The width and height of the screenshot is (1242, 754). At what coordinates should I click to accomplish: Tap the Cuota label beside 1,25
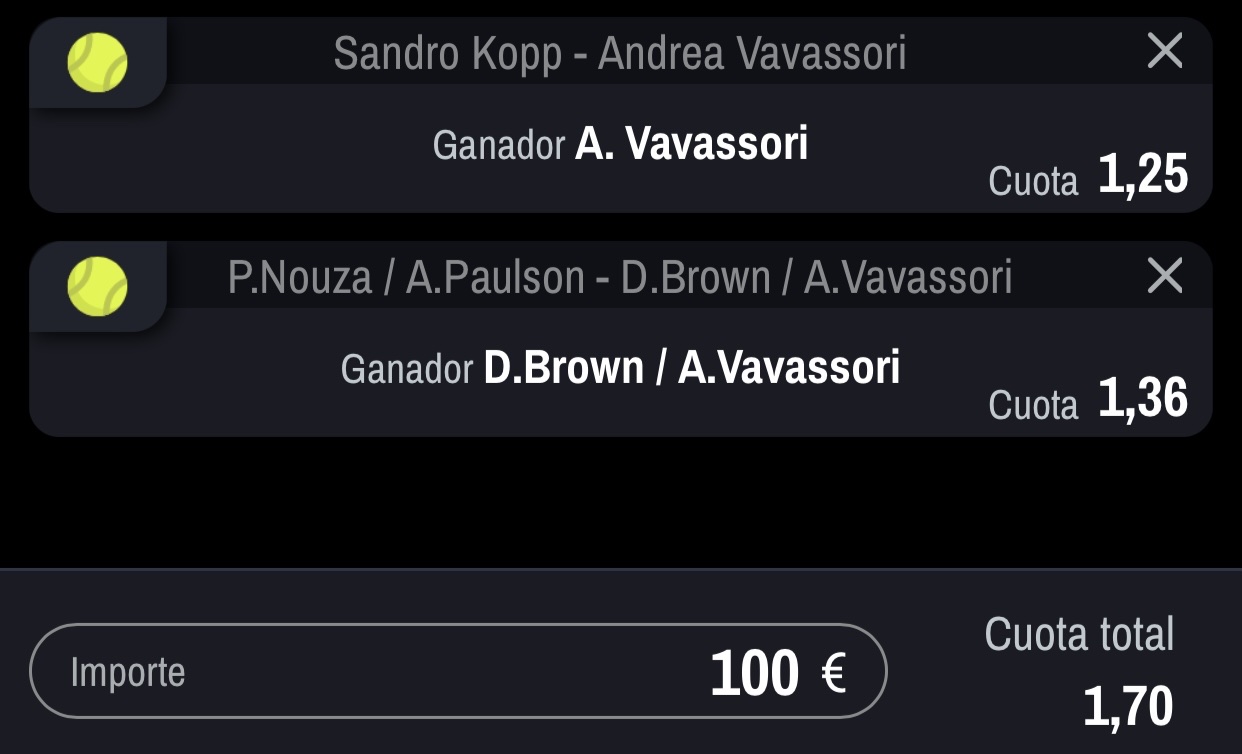[x=1034, y=181]
